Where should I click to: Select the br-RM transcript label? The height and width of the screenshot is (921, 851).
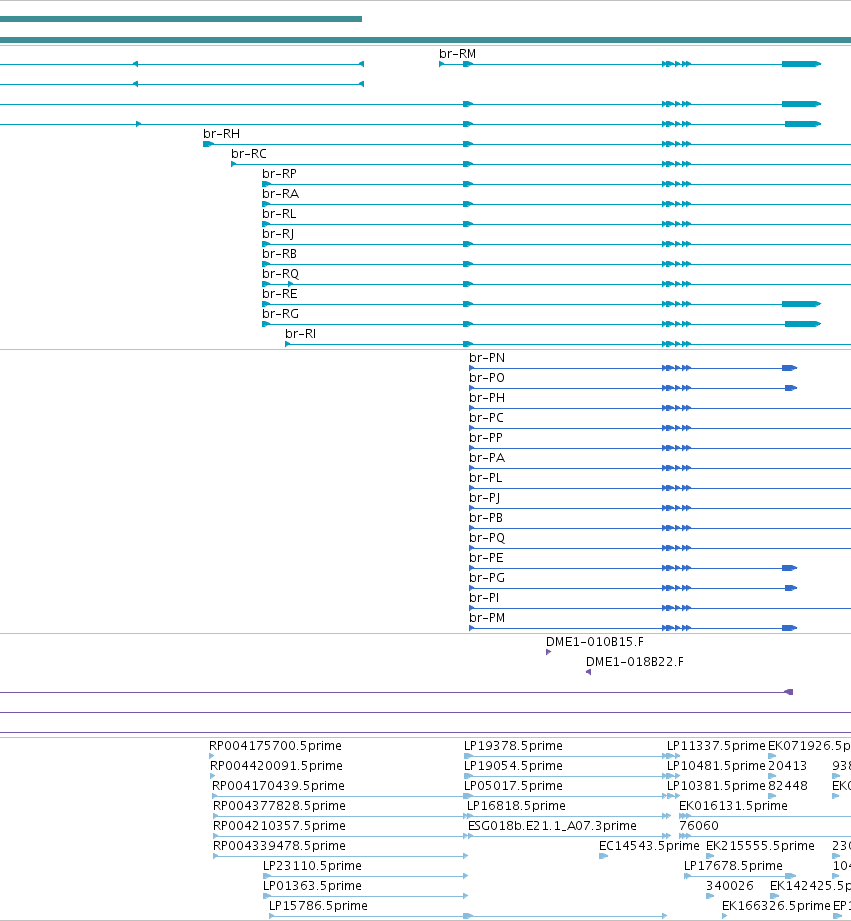point(458,54)
